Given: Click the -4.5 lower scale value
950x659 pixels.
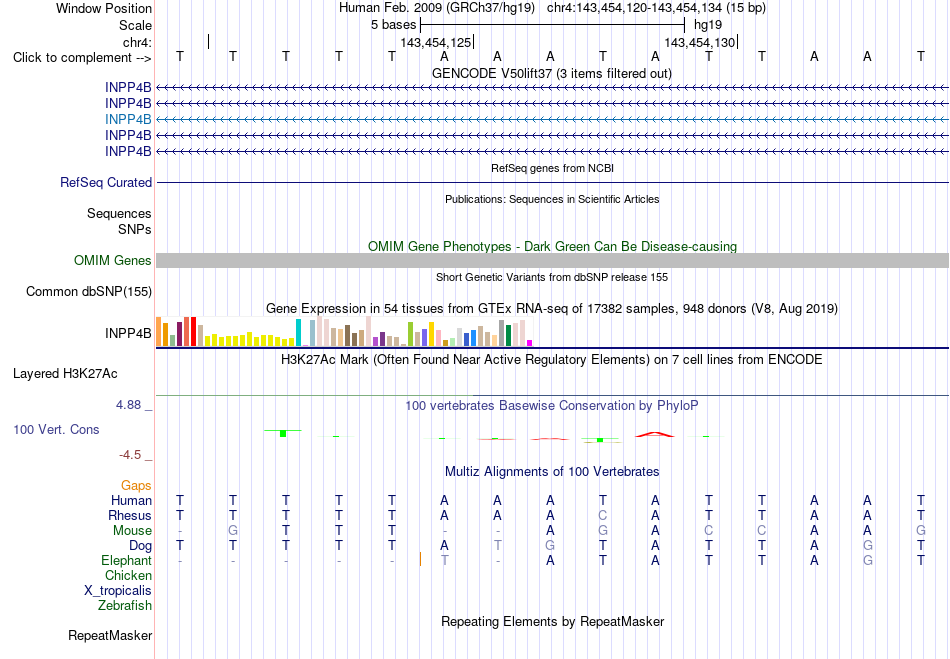Looking at the screenshot, I should click(x=130, y=455).
